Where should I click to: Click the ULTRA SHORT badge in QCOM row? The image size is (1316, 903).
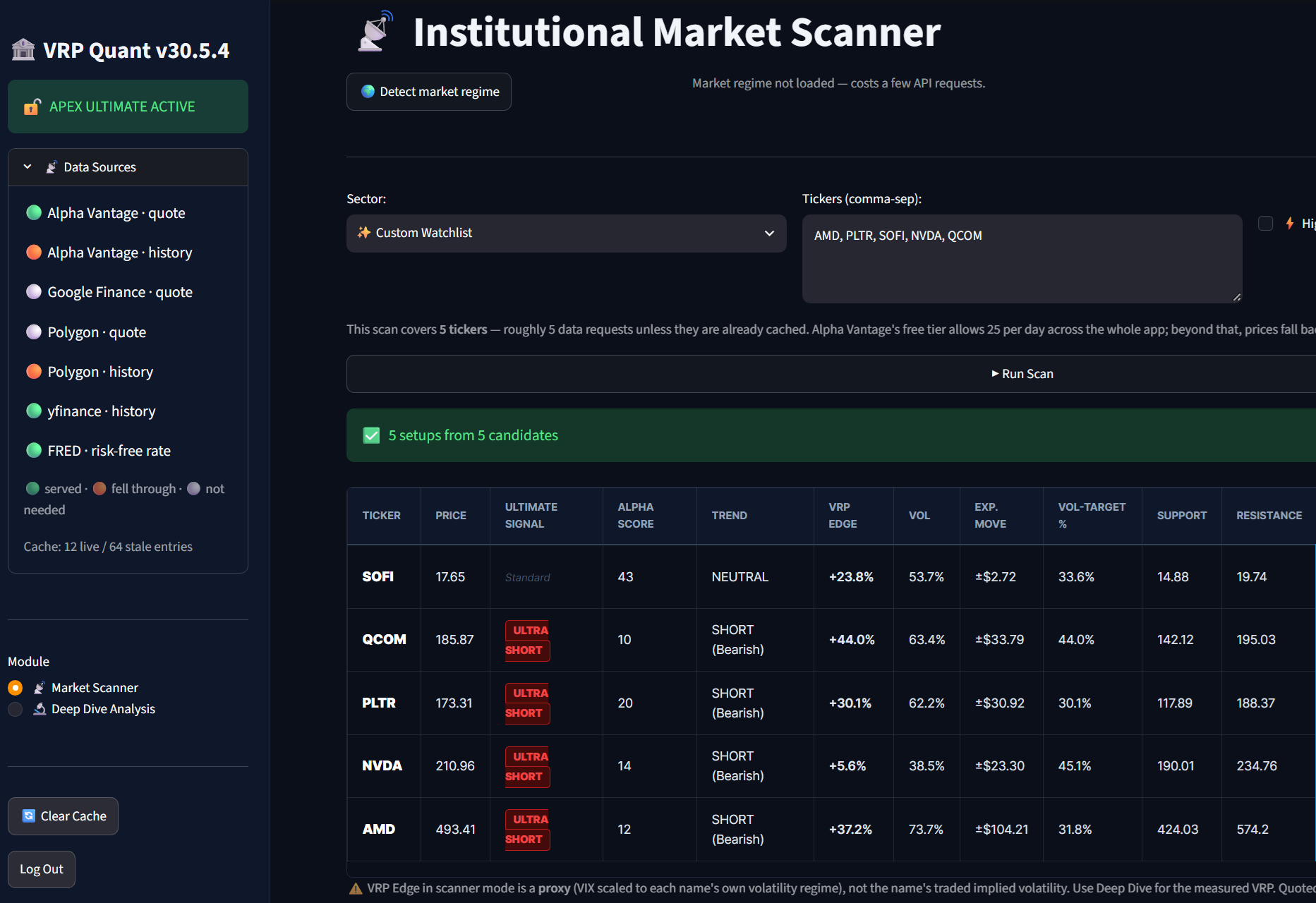(x=527, y=640)
